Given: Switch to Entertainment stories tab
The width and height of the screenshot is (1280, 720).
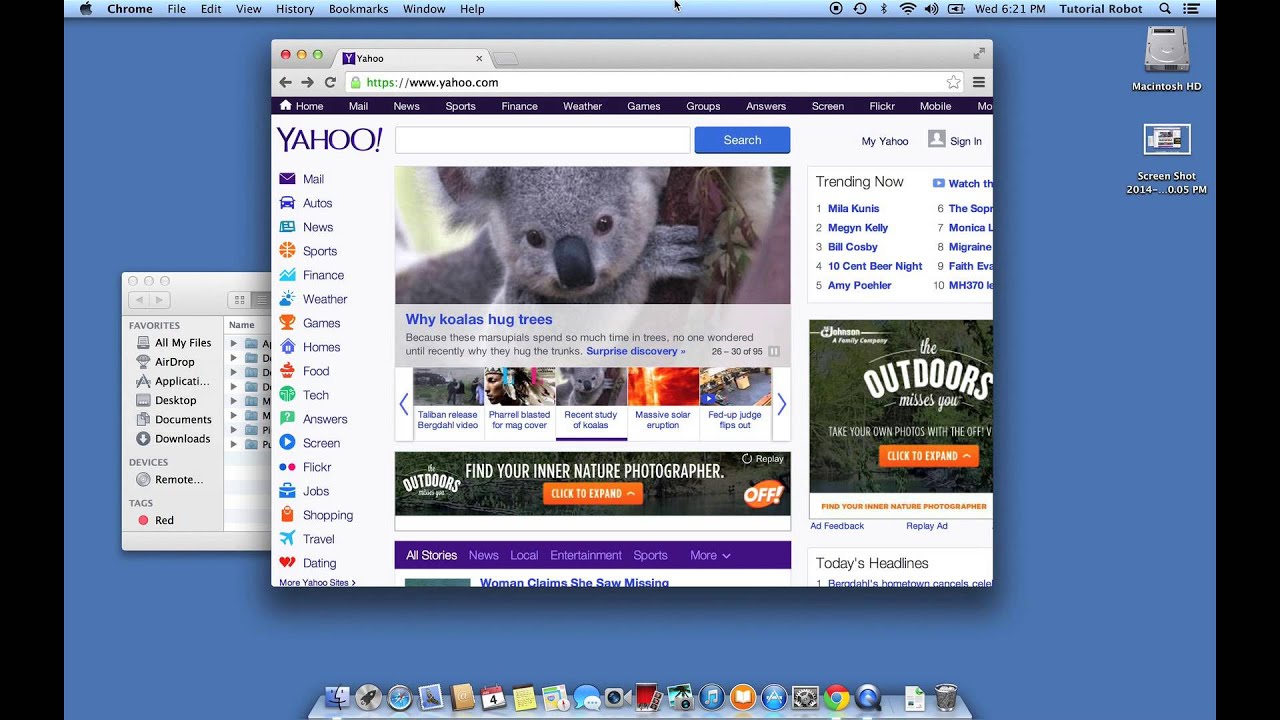Looking at the screenshot, I should (586, 555).
